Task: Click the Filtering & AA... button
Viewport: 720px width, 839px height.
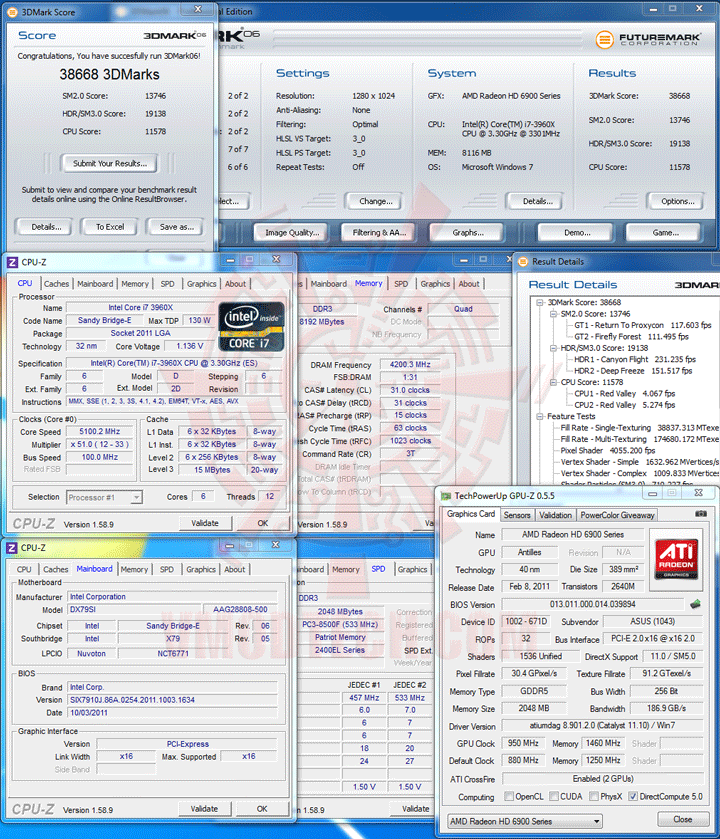Action: 379,232
